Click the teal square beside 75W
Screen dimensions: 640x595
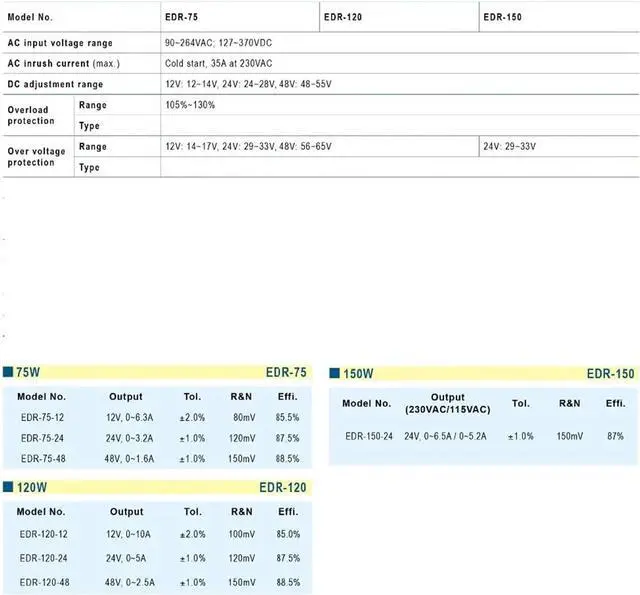tap(8, 372)
